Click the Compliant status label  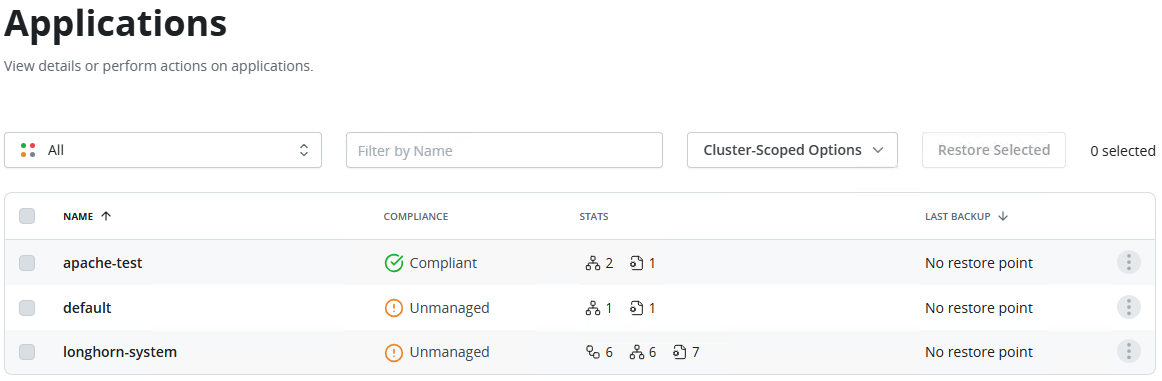coord(443,263)
